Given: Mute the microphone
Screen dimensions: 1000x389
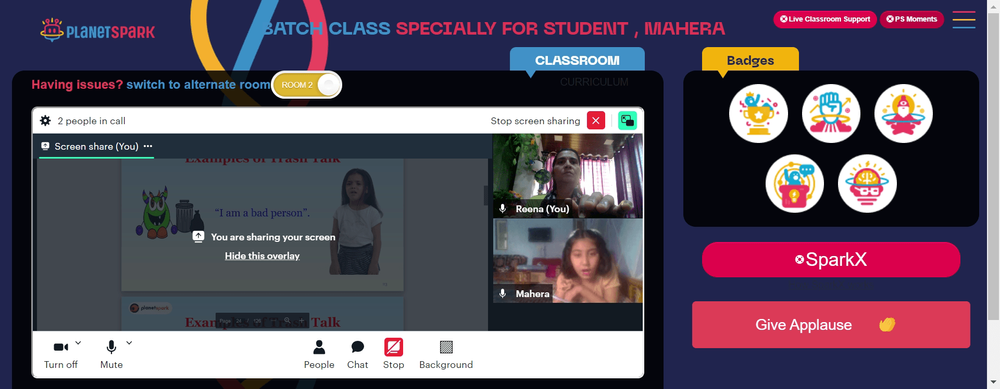Looking at the screenshot, I should pyautogui.click(x=111, y=354).
